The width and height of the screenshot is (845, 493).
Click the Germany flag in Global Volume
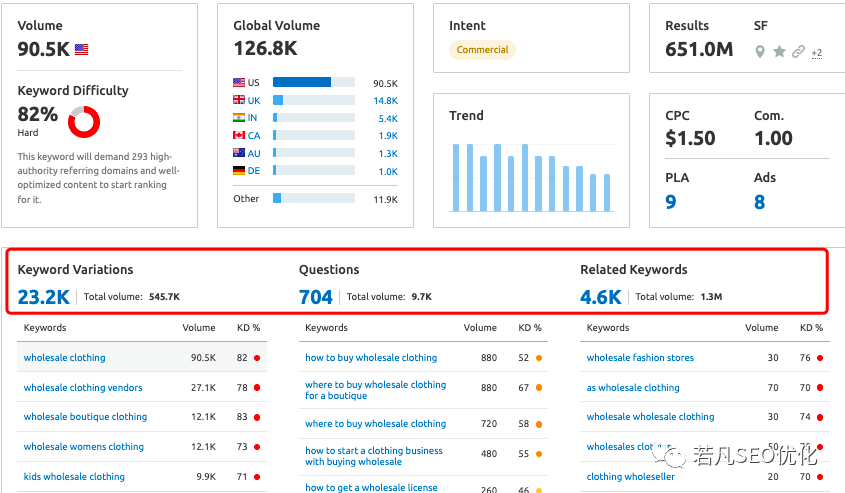(239, 171)
